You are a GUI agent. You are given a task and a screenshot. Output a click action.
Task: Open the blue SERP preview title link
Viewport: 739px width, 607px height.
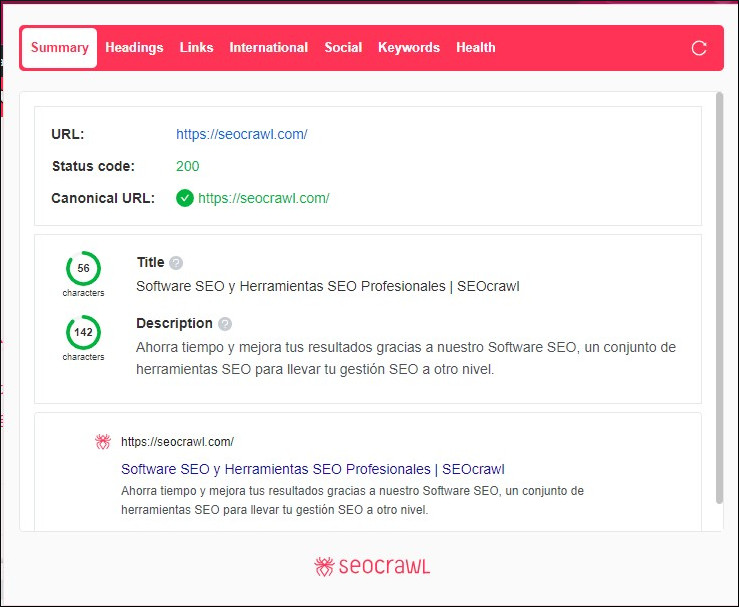coord(313,469)
